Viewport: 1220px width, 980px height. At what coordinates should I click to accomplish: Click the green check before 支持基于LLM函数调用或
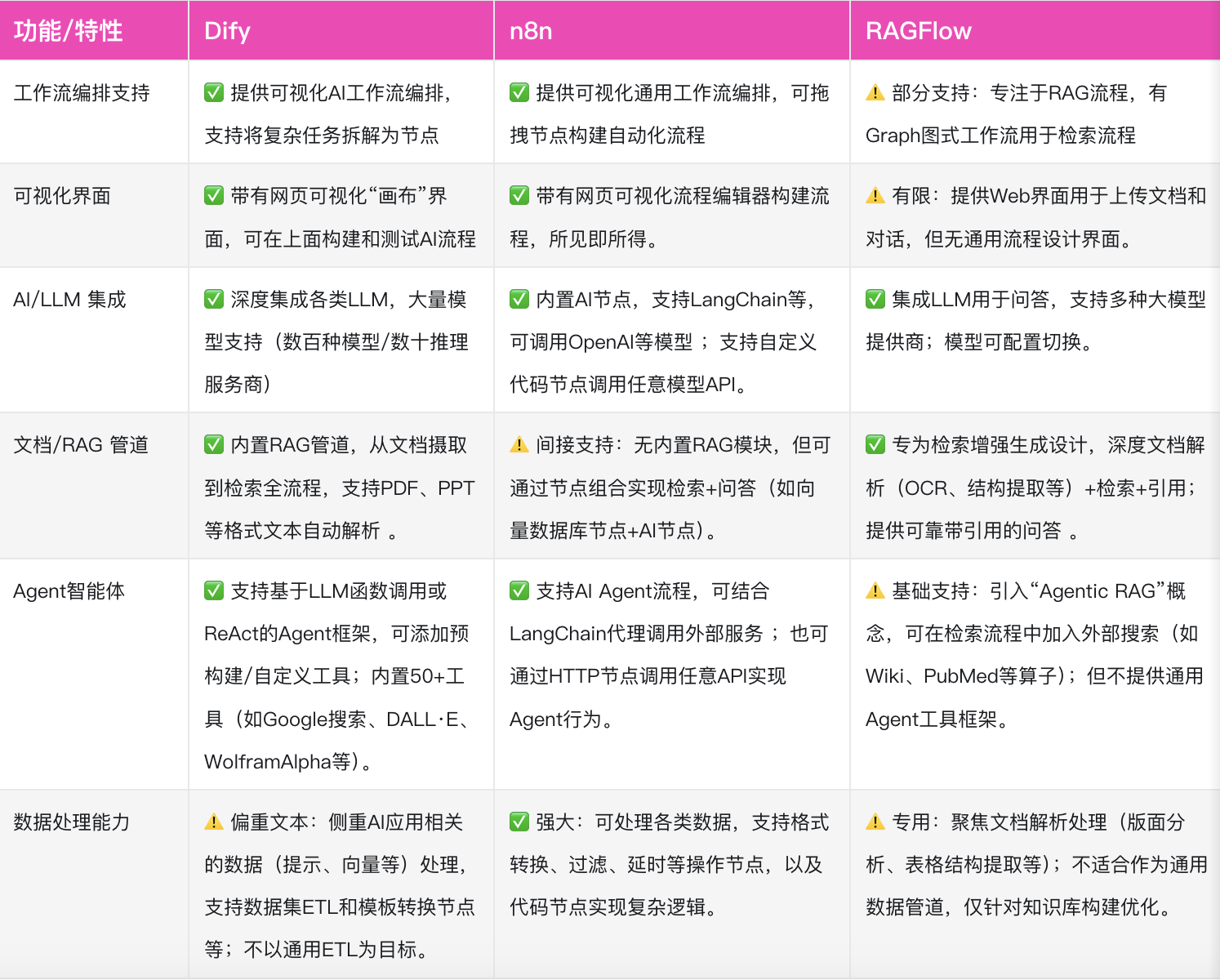coord(214,590)
